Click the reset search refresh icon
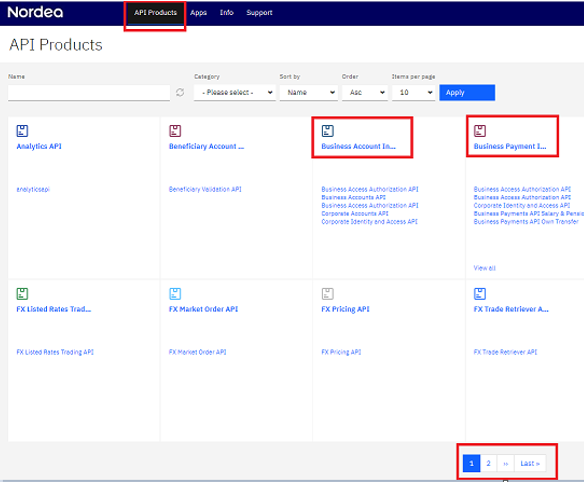The height and width of the screenshot is (482, 584). tap(180, 92)
